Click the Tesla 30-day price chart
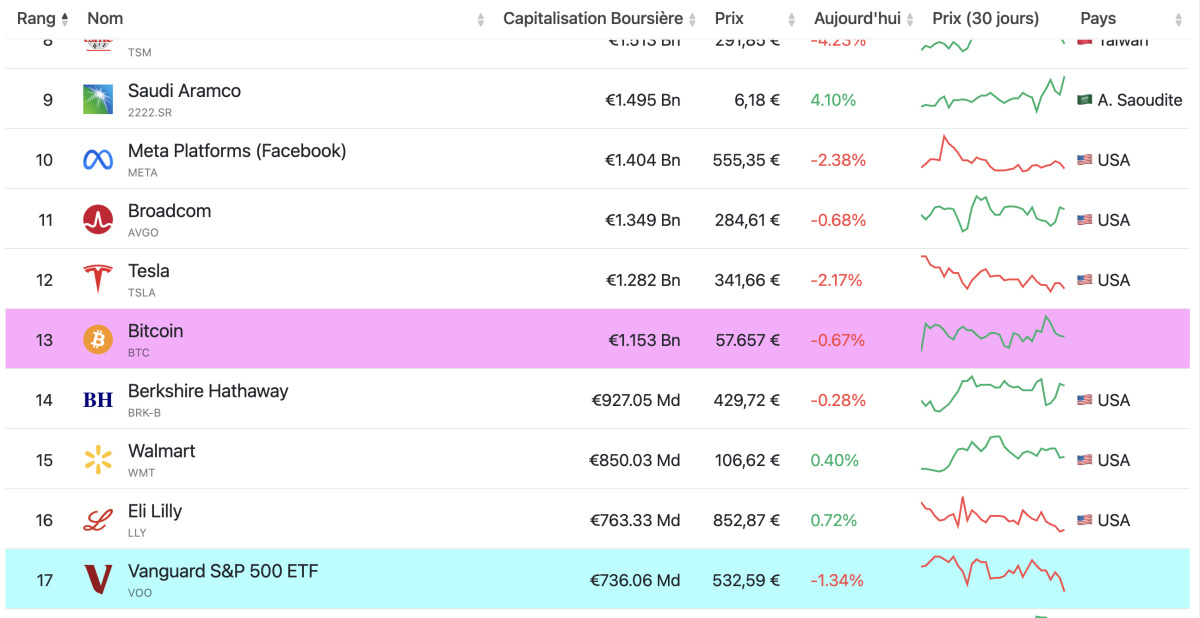 coord(993,273)
